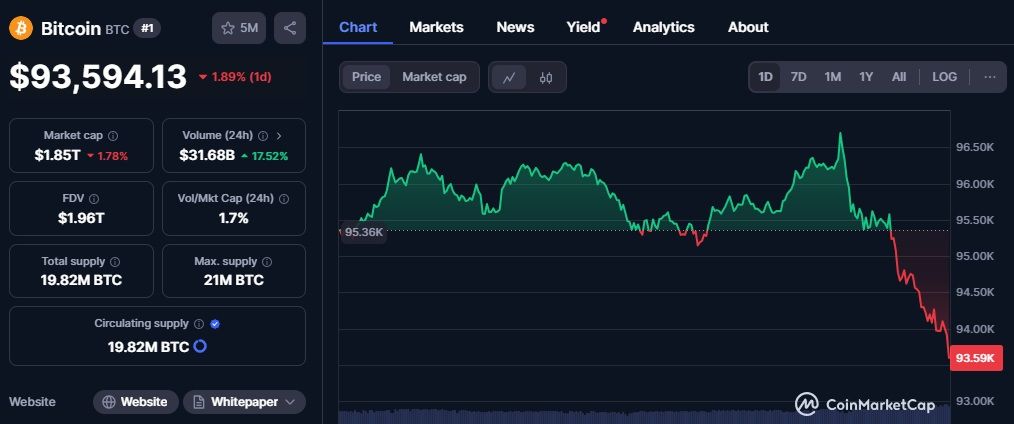
Task: Open the Markets tab
Action: [x=437, y=27]
